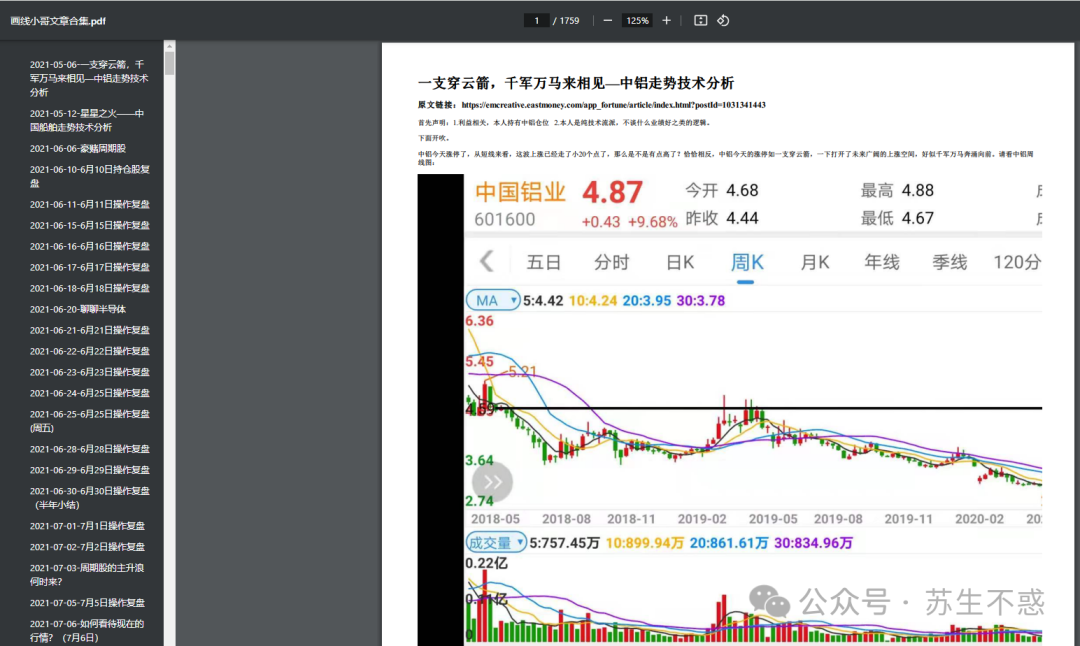Screen dimensions: 1080x646
Task: Switch to the 日K chart tab
Action: (680, 262)
